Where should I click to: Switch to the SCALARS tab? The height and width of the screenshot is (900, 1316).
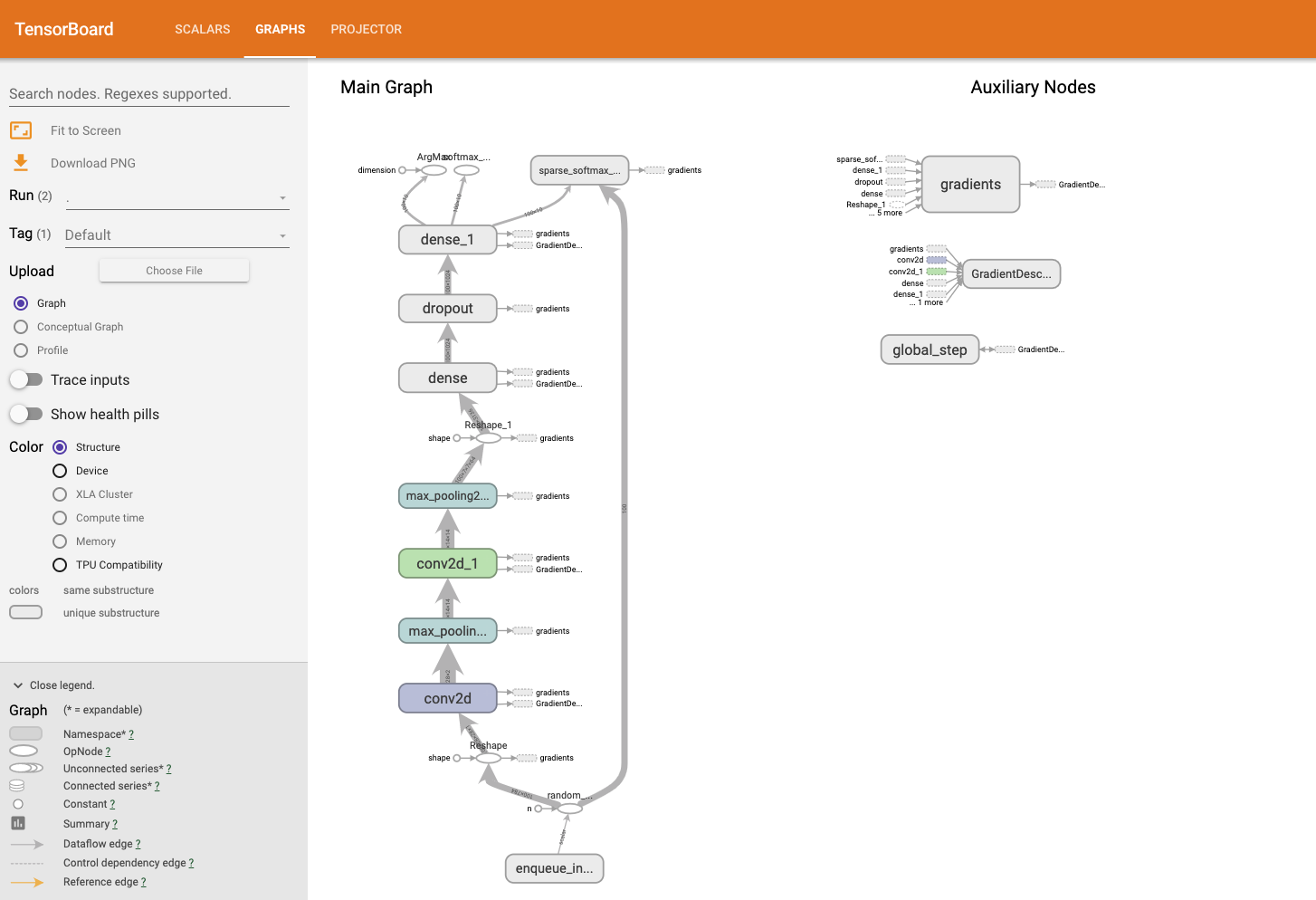pos(202,29)
